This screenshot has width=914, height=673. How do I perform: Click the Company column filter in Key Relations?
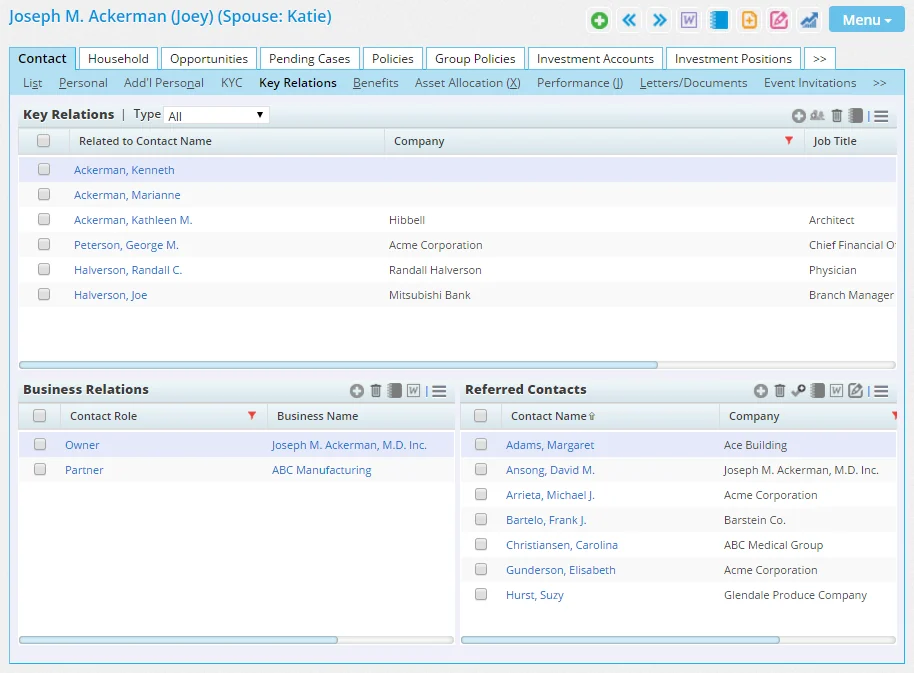pyautogui.click(x=789, y=141)
